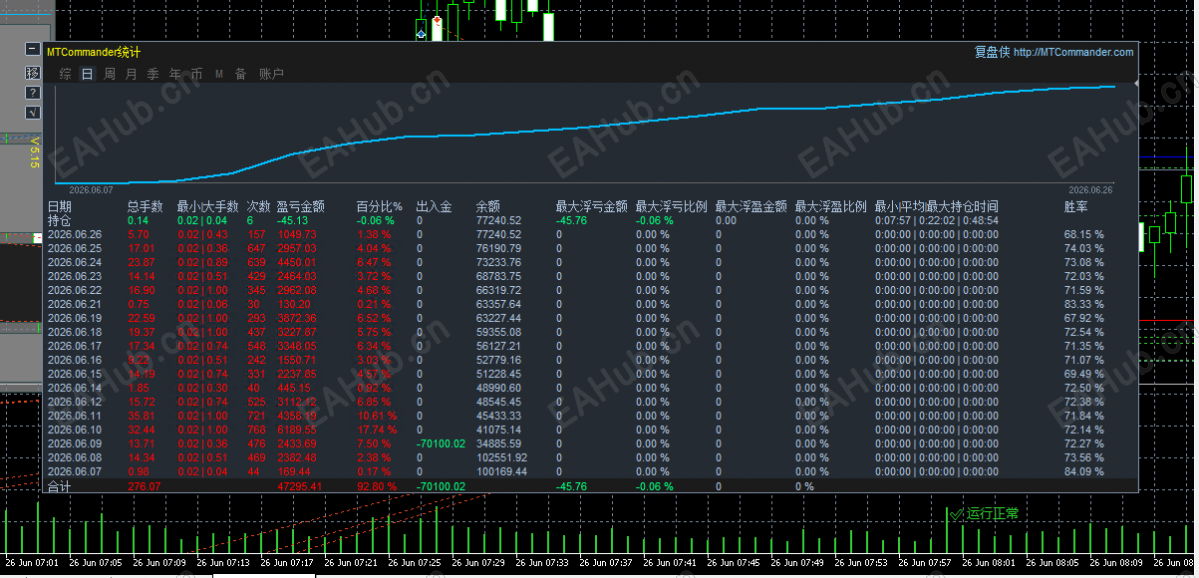The width and height of the screenshot is (1199, 578).
Task: Open the 币 symbol tab
Action: (x=197, y=74)
